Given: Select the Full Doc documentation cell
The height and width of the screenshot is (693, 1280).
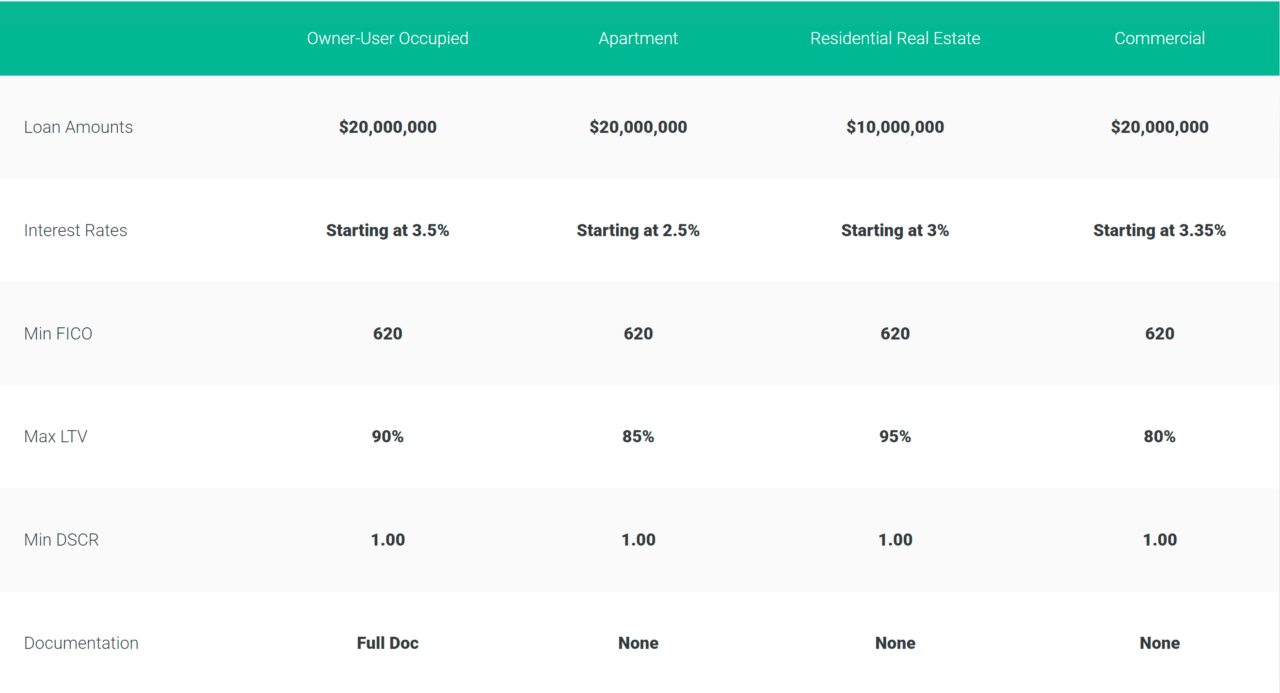Looking at the screenshot, I should click(387, 643).
